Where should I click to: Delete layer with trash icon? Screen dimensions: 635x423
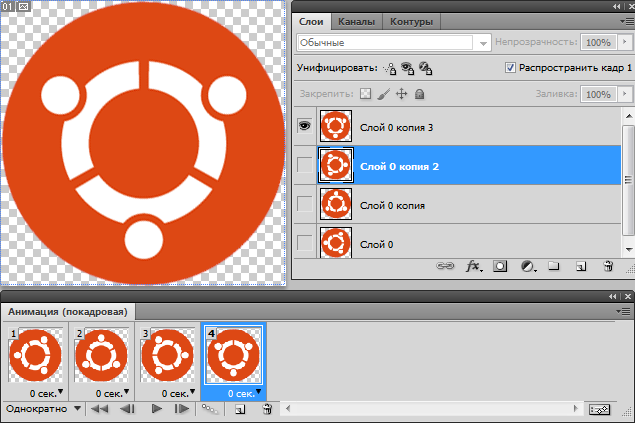click(608, 266)
